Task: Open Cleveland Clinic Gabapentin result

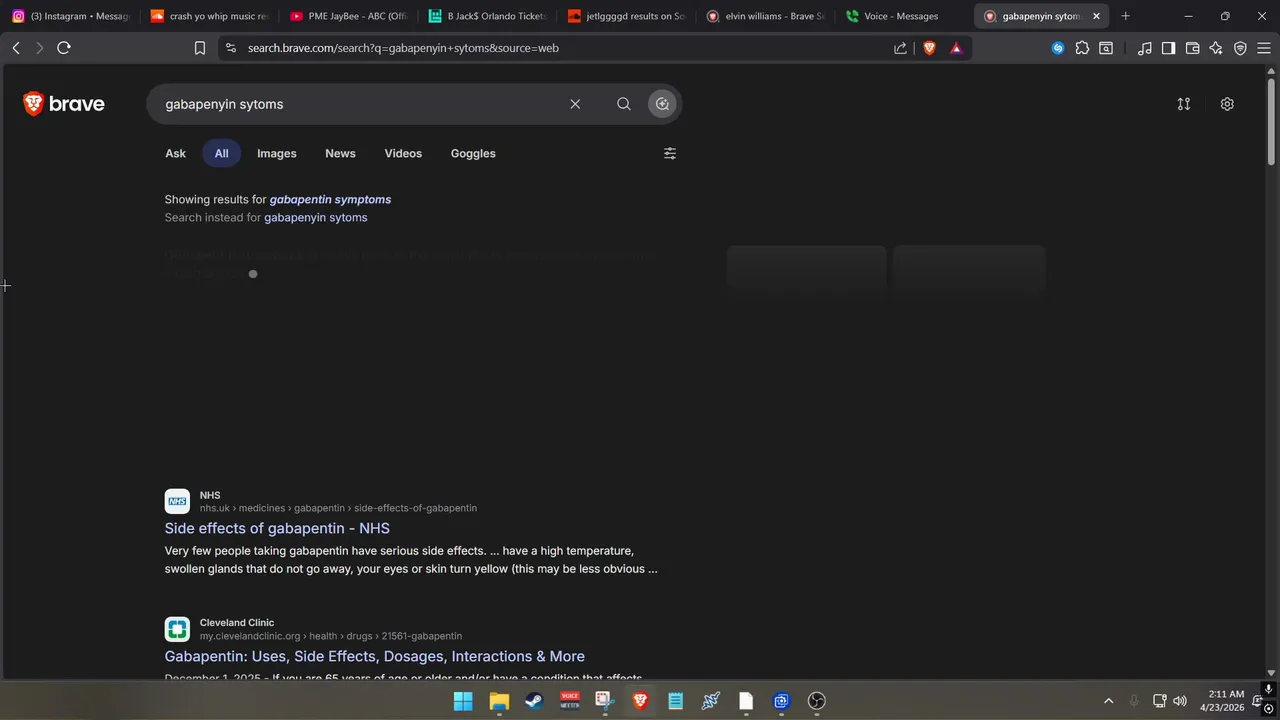Action: coord(375,656)
